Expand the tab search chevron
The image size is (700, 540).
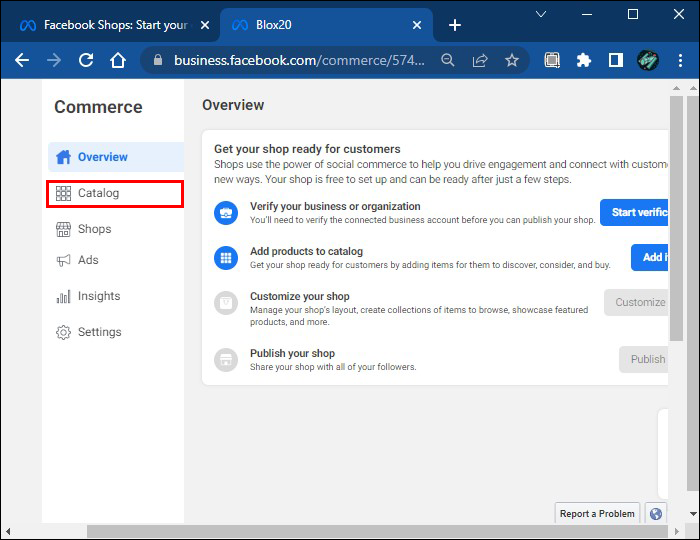coord(541,14)
